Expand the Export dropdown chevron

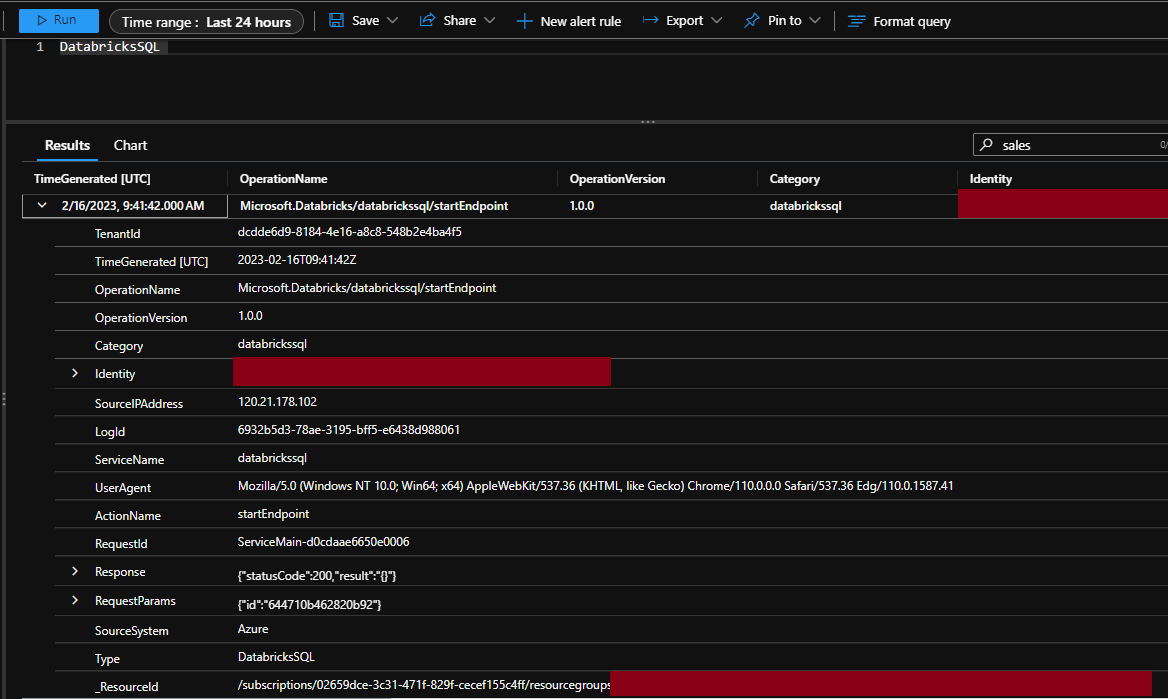click(717, 20)
